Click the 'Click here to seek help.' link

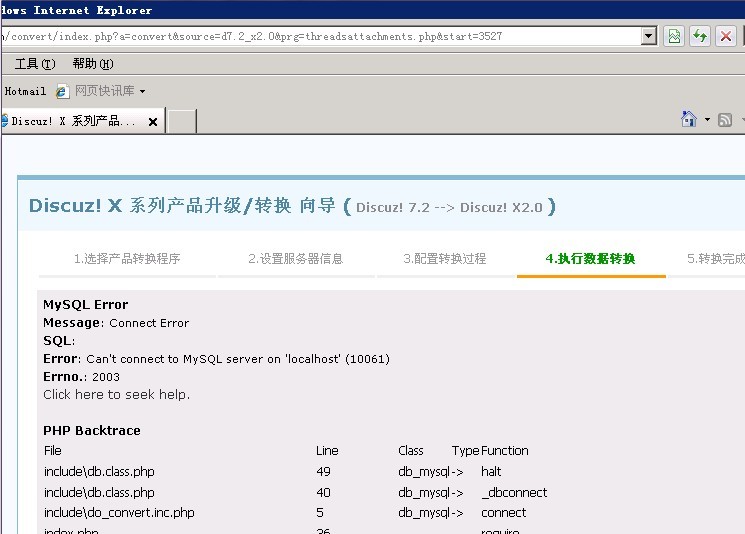(116, 394)
